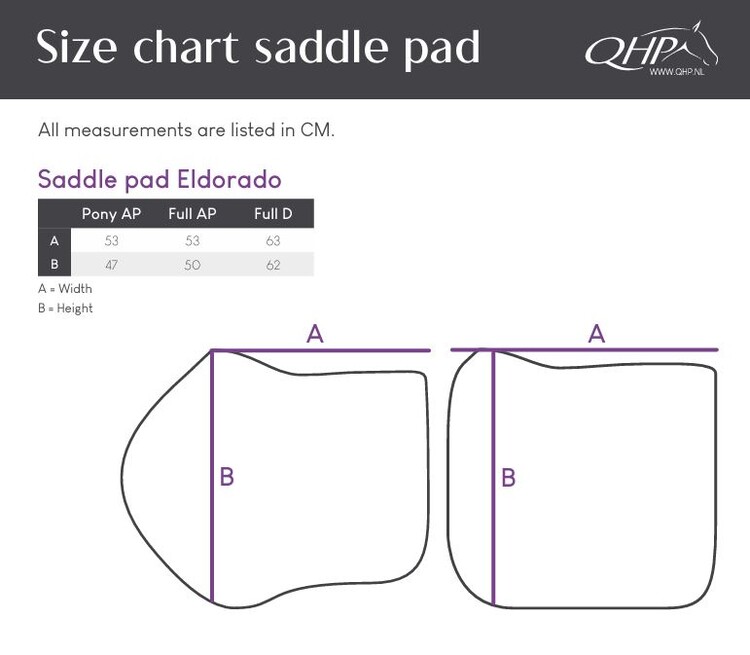Open the WWW.QHP.NL website text
The width and height of the screenshot is (750, 655).
click(676, 72)
